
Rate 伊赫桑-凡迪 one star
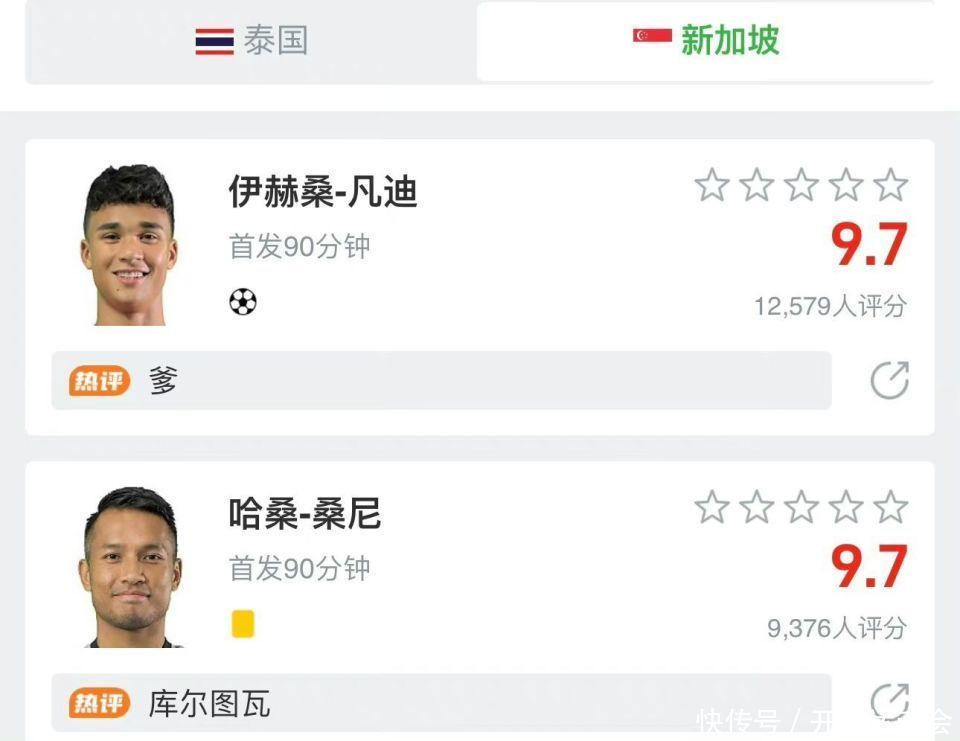[x=712, y=185]
